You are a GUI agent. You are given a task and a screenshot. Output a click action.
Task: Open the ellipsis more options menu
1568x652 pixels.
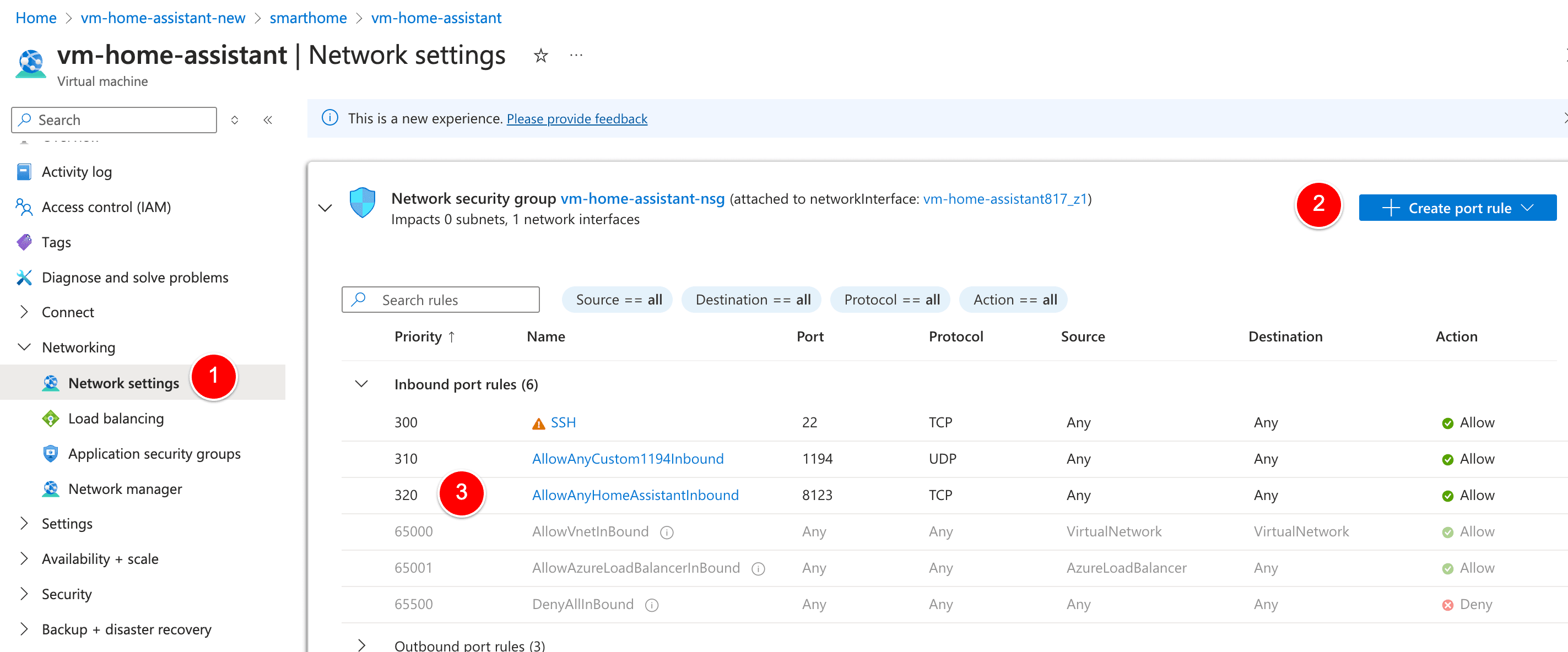(x=576, y=56)
